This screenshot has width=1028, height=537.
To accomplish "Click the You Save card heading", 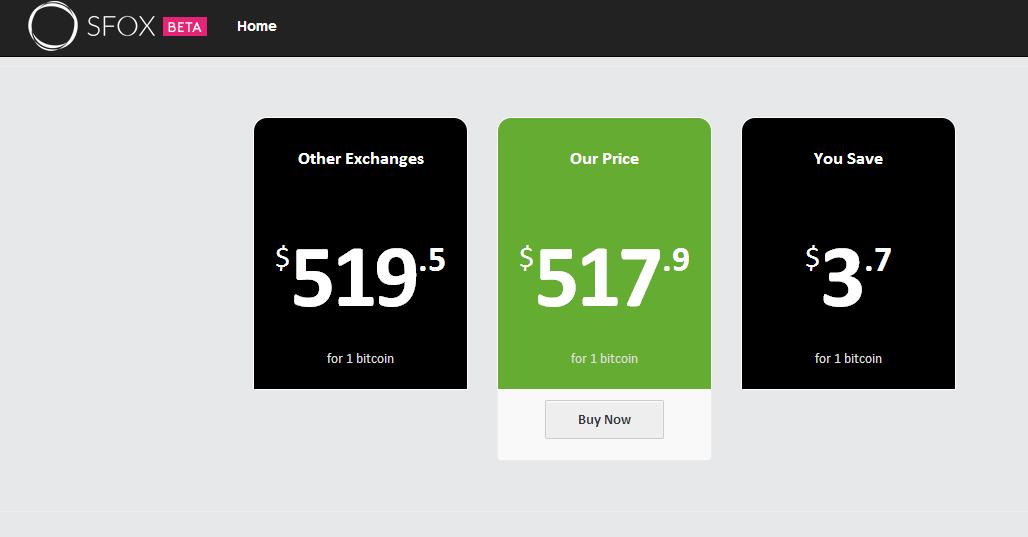I will tap(848, 158).
